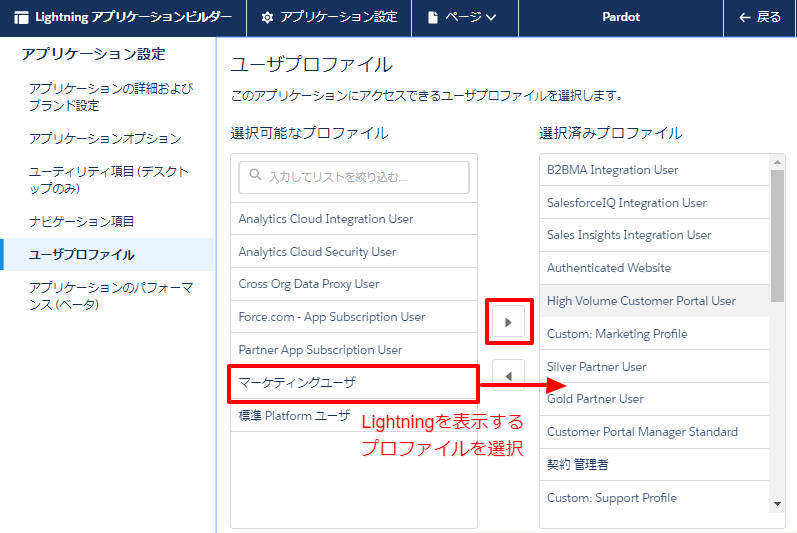The height and width of the screenshot is (533, 797).
Task: Click the scrollbar down arrow in selected list
Action: 777,504
